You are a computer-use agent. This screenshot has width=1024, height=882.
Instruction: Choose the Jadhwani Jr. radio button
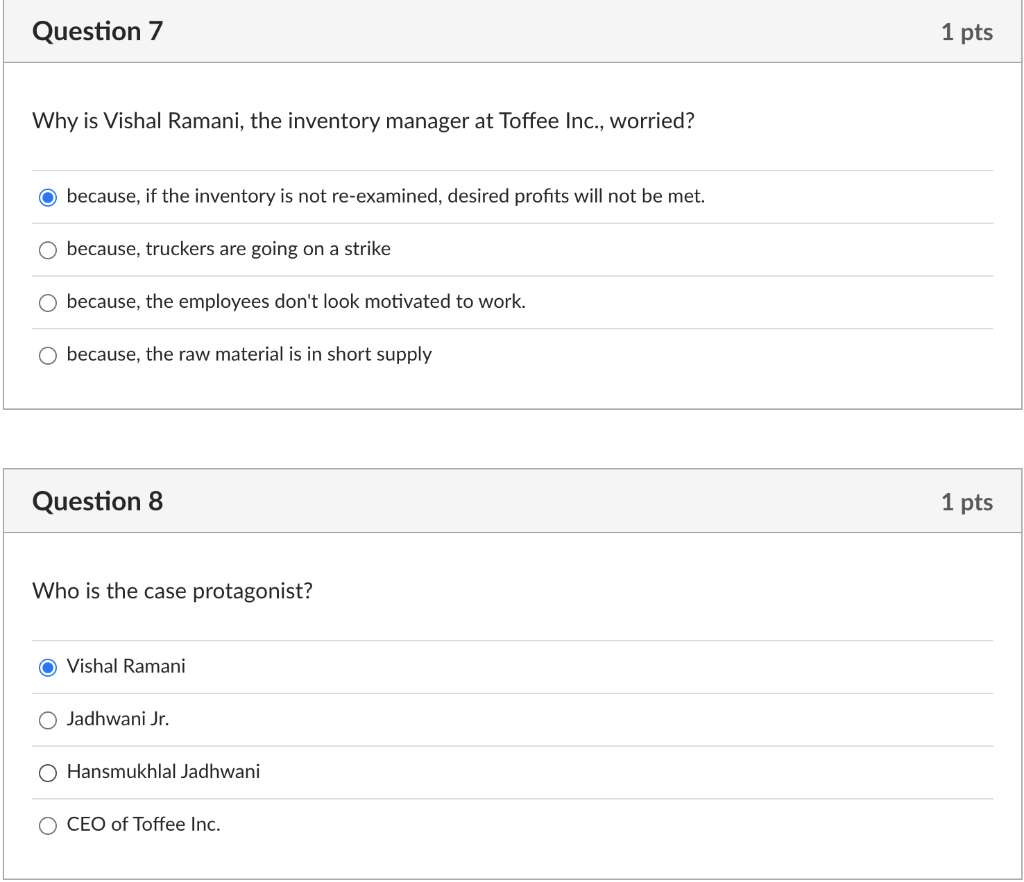[48, 720]
